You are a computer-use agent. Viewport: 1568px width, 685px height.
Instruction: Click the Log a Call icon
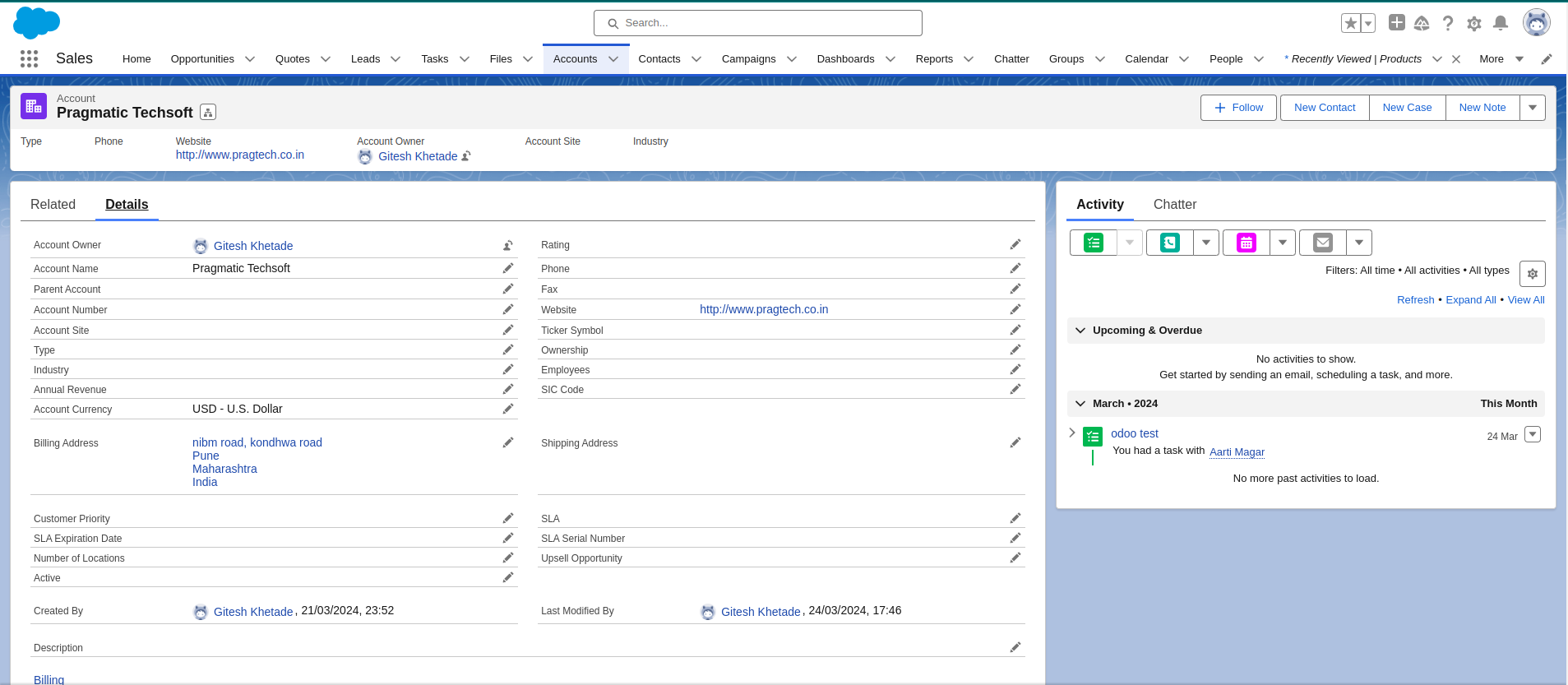tap(1170, 243)
